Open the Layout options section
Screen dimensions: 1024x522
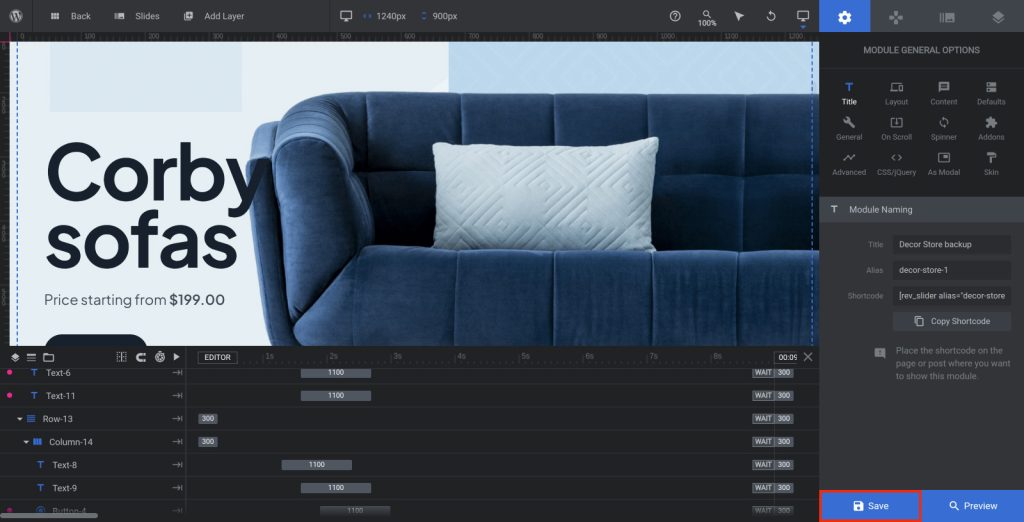(x=897, y=93)
